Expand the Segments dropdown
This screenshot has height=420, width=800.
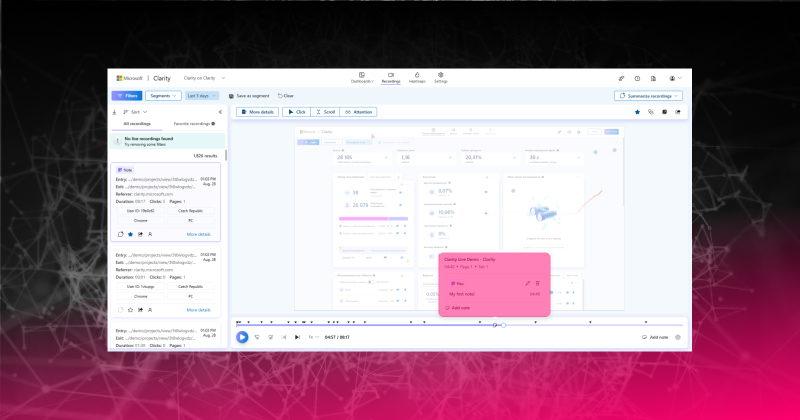[x=163, y=95]
